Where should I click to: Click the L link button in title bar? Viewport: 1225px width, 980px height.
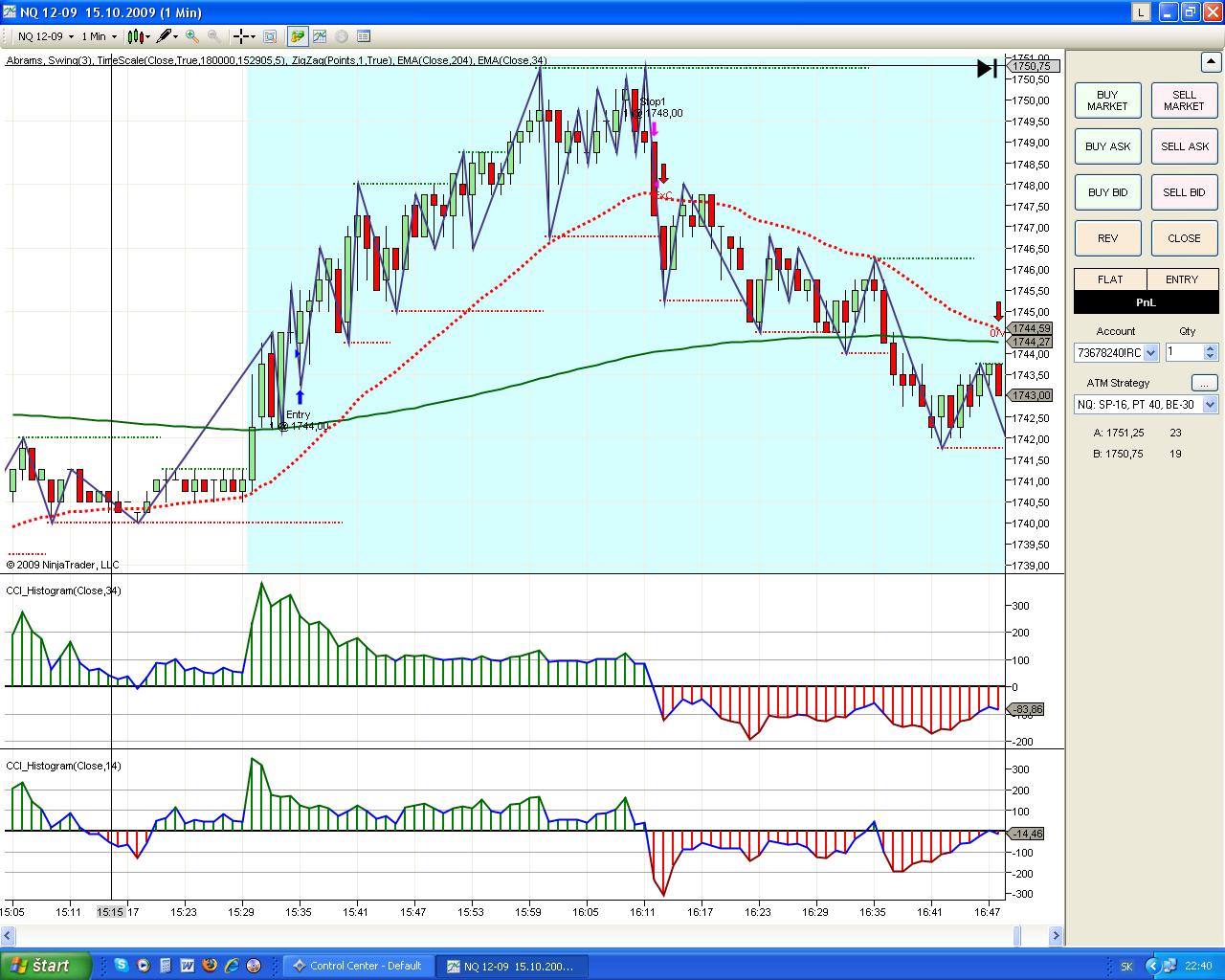click(1141, 12)
